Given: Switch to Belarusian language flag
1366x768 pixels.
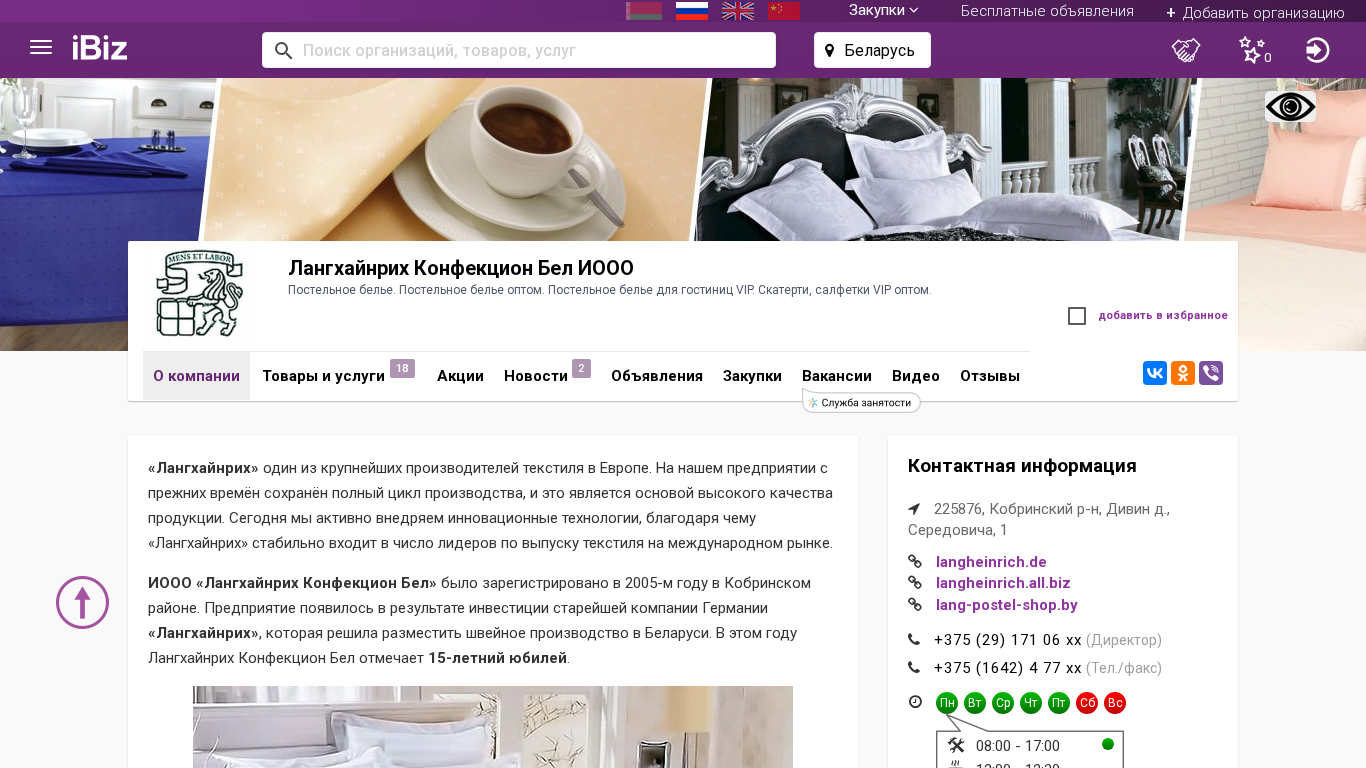Looking at the screenshot, I should (644, 11).
